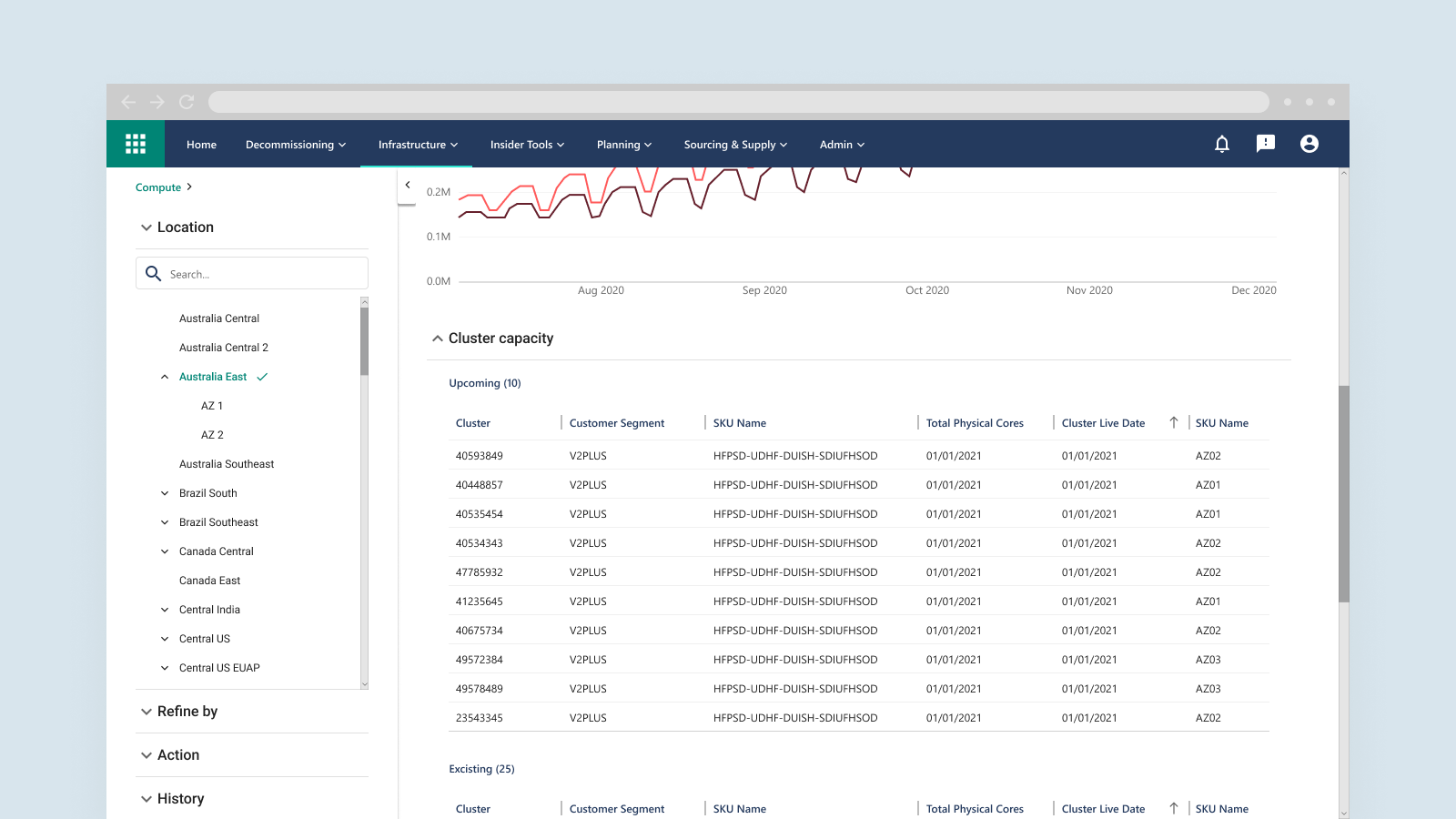Open the Infrastructure menu
The image size is (1456, 819).
tap(418, 145)
